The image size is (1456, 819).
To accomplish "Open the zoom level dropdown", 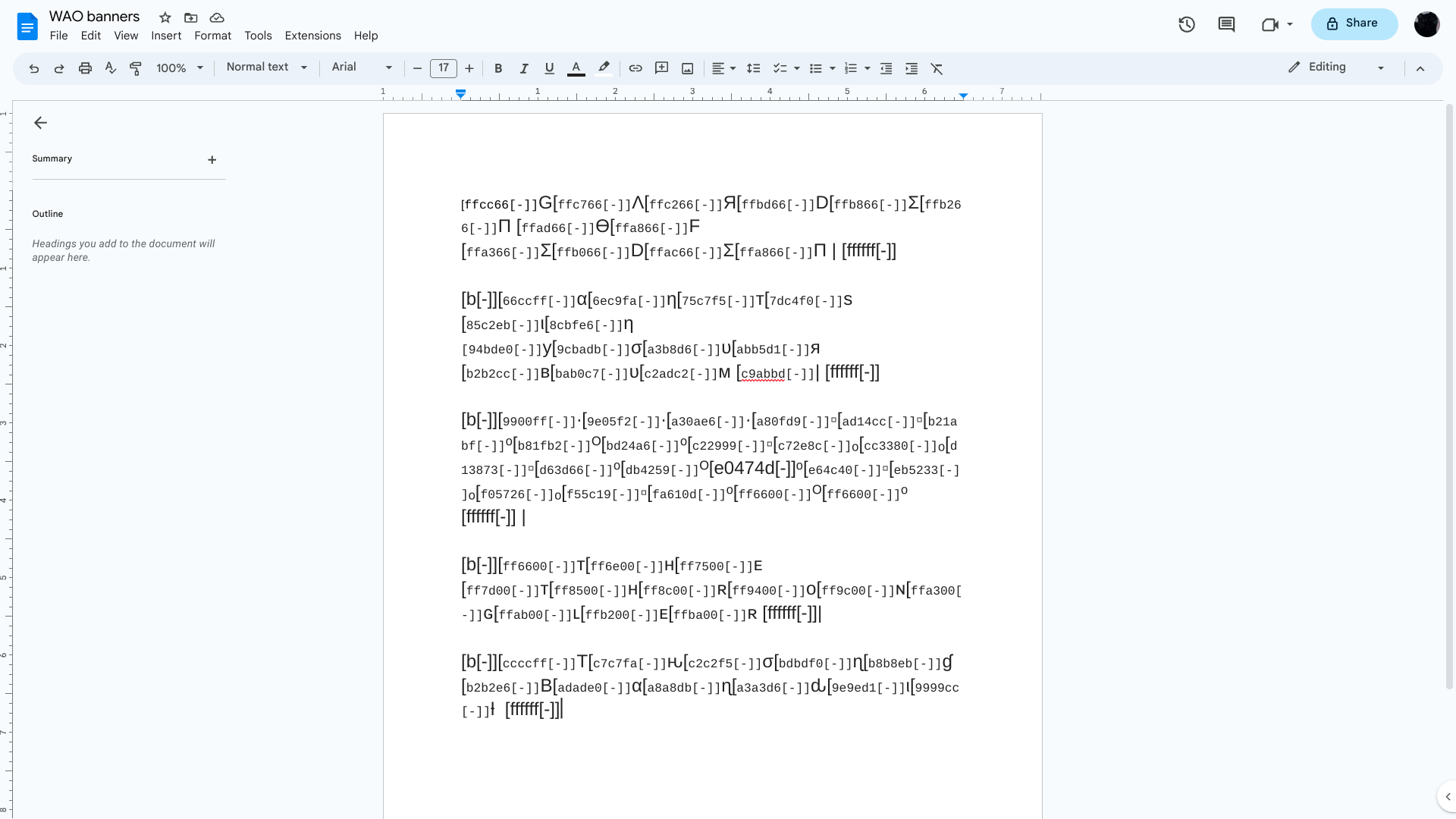I will pos(180,68).
